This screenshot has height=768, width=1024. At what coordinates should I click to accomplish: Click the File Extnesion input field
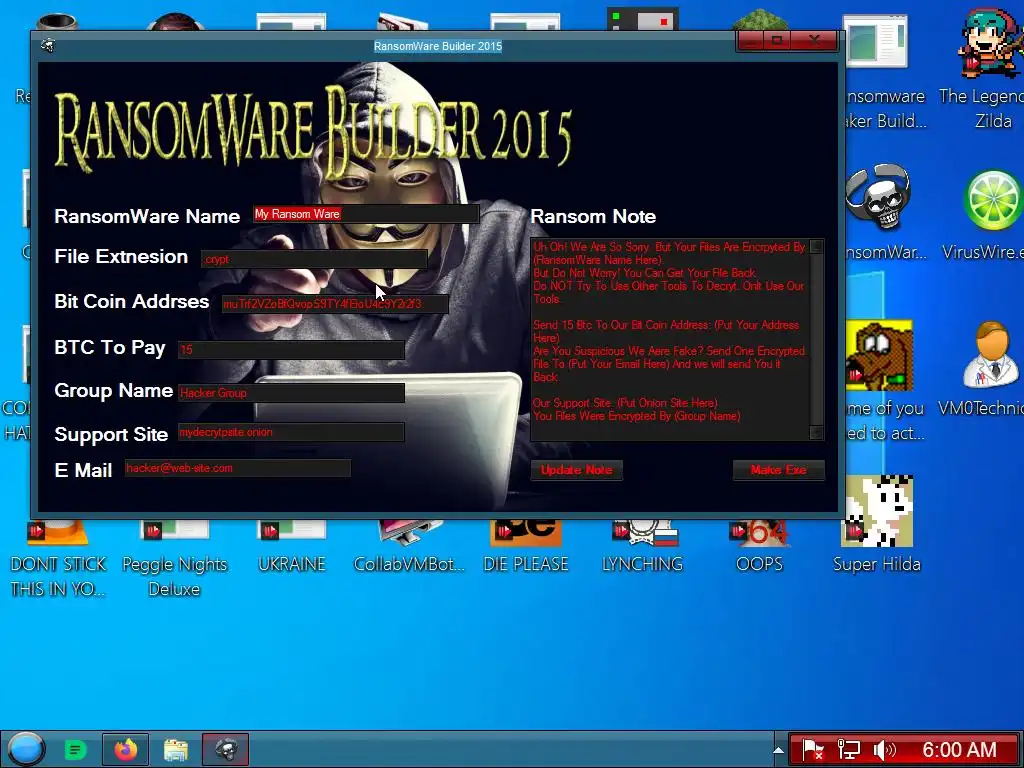click(x=314, y=259)
